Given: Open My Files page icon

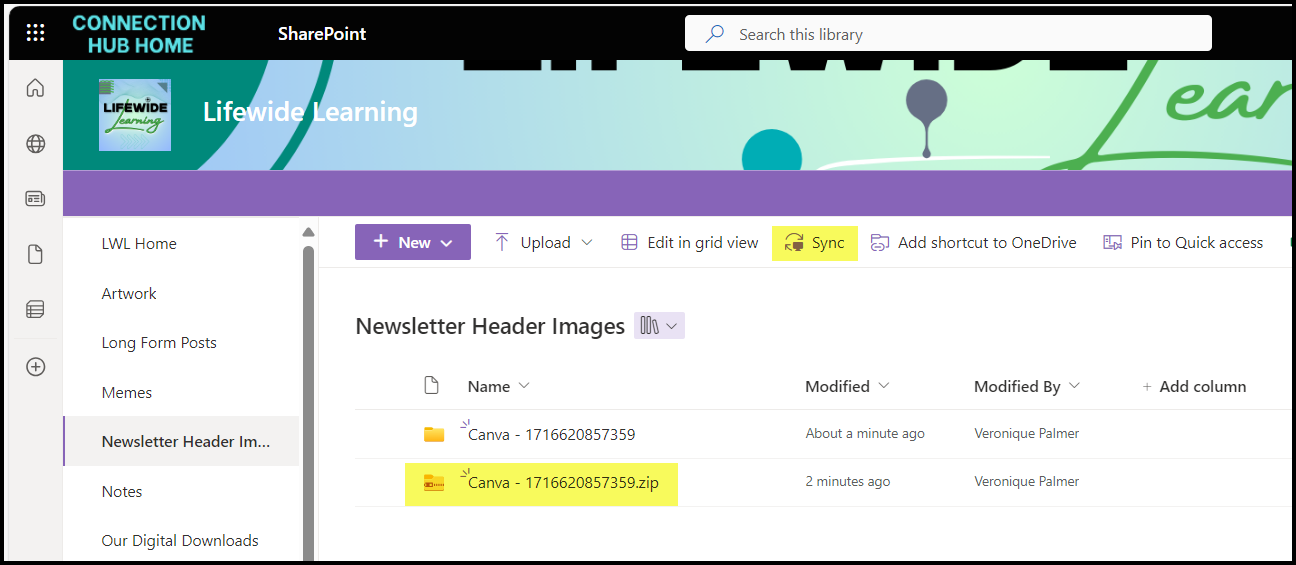Looking at the screenshot, I should tap(35, 255).
